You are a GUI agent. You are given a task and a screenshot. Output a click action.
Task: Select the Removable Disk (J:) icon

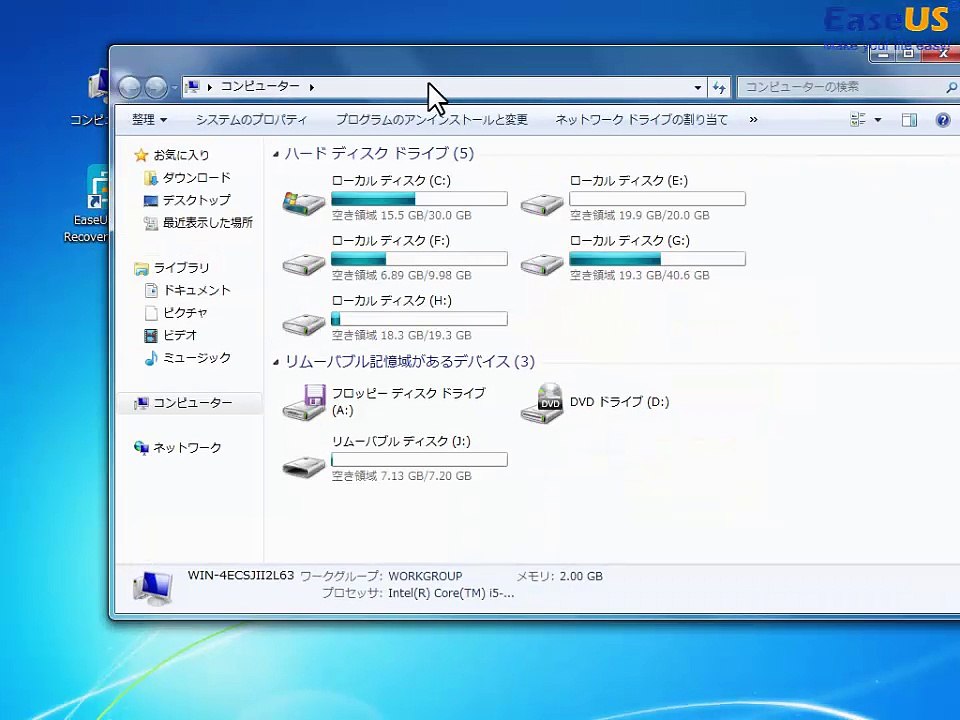pyautogui.click(x=304, y=467)
